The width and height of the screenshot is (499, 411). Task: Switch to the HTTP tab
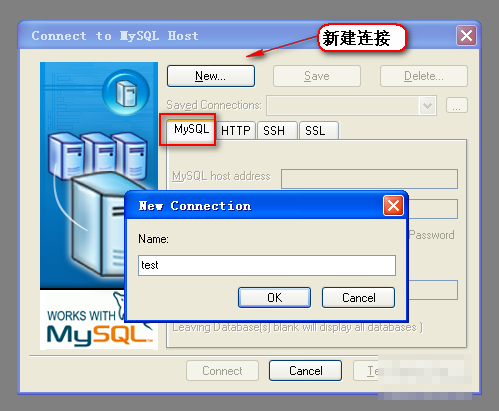pyautogui.click(x=236, y=131)
